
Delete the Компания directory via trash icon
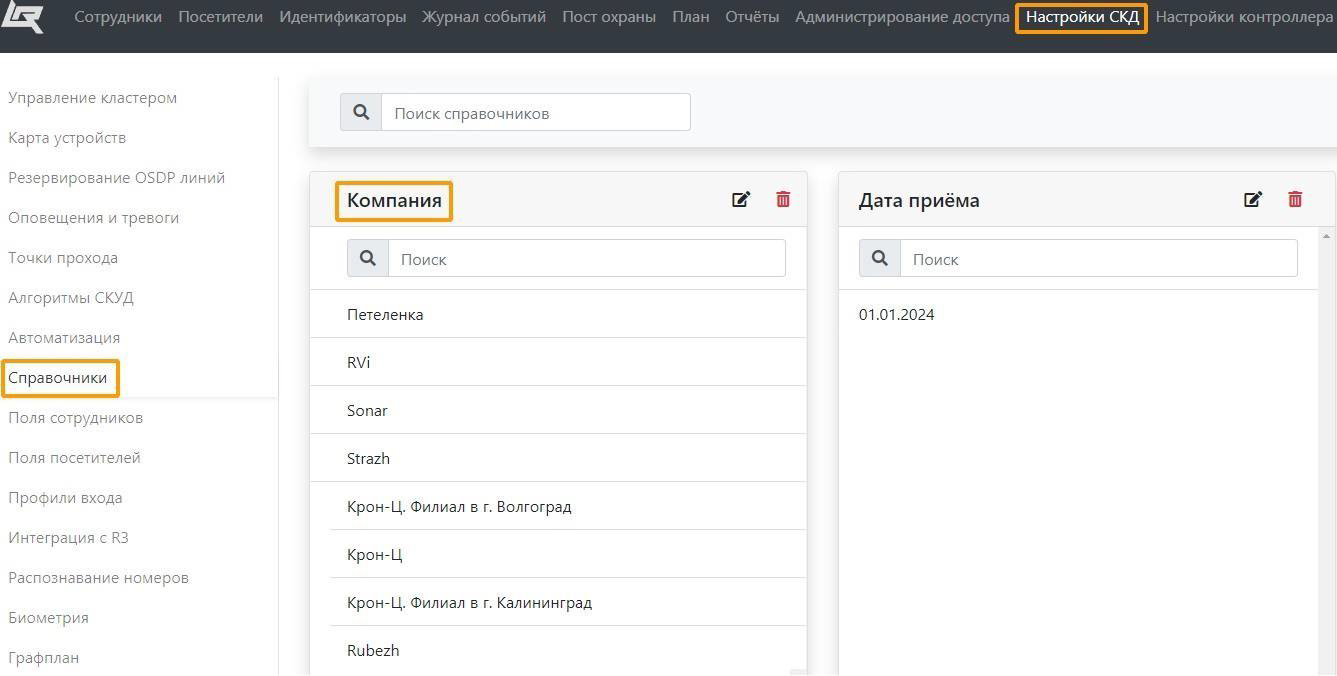point(783,200)
